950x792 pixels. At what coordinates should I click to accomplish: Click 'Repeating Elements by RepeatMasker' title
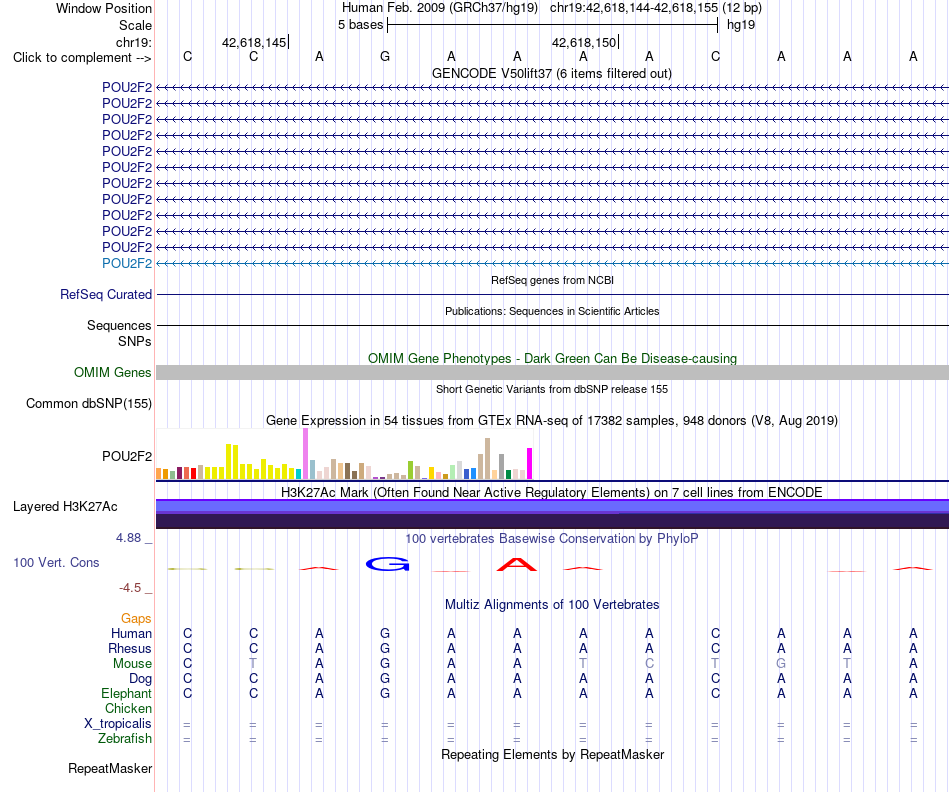tap(552, 754)
